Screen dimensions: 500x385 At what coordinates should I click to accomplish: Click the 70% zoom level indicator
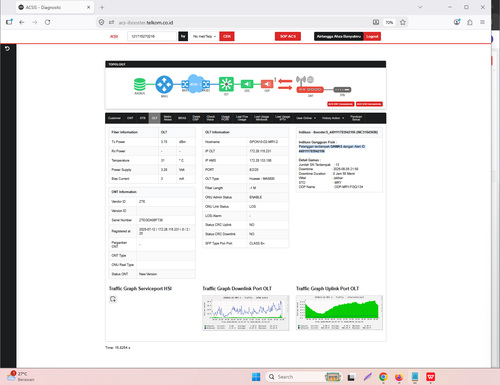pyautogui.click(x=389, y=22)
